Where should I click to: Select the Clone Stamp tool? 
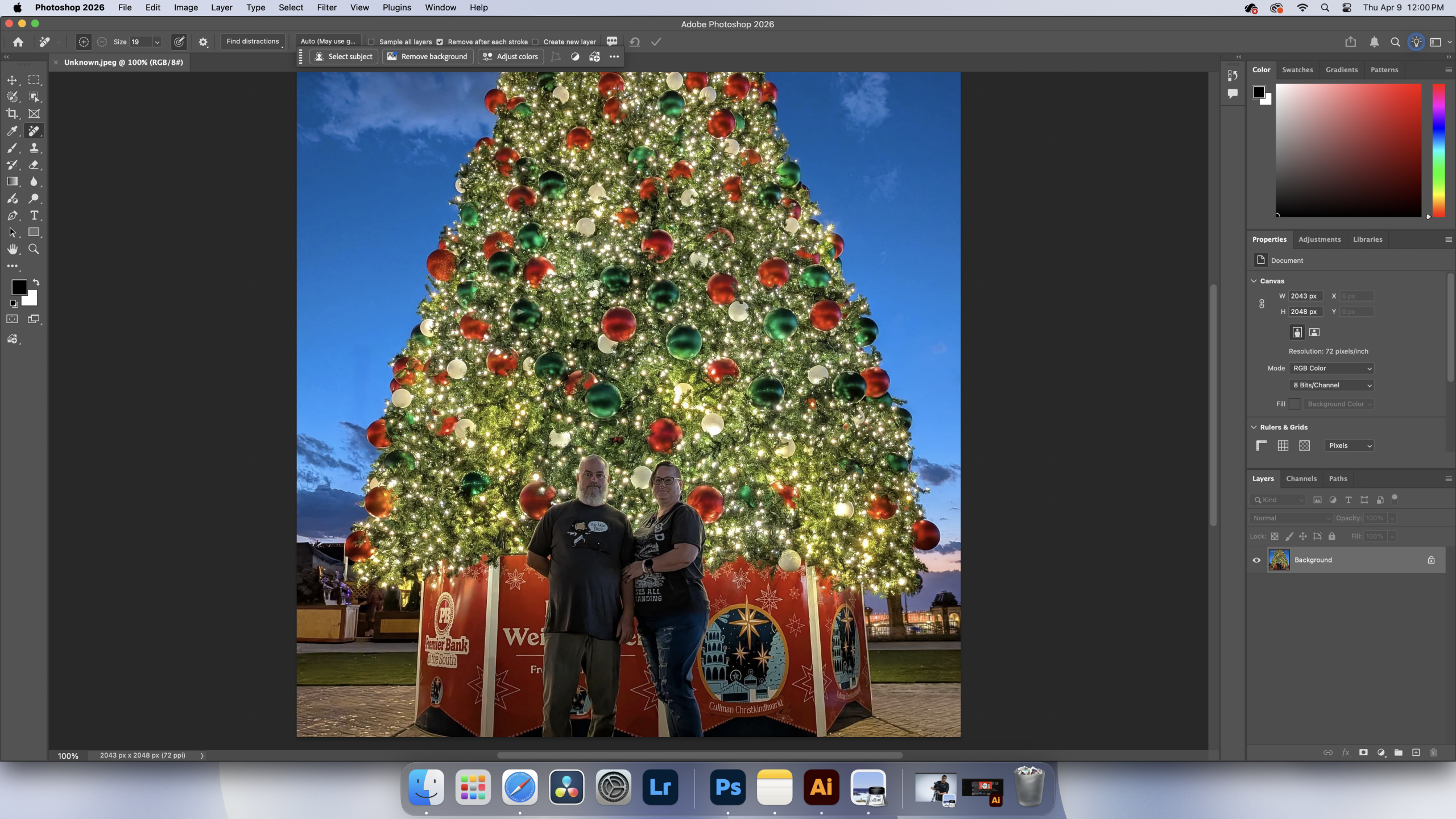point(34,148)
